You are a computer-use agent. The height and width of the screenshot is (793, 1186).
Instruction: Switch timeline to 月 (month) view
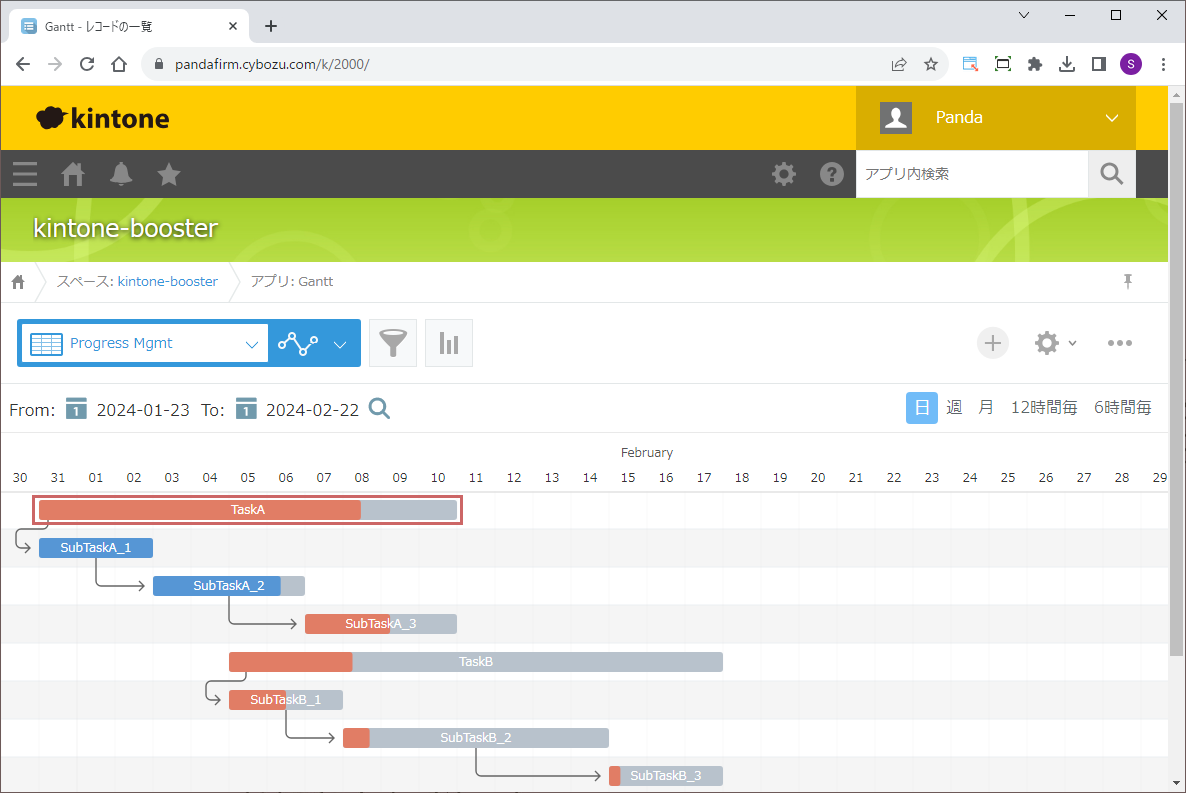click(x=986, y=408)
